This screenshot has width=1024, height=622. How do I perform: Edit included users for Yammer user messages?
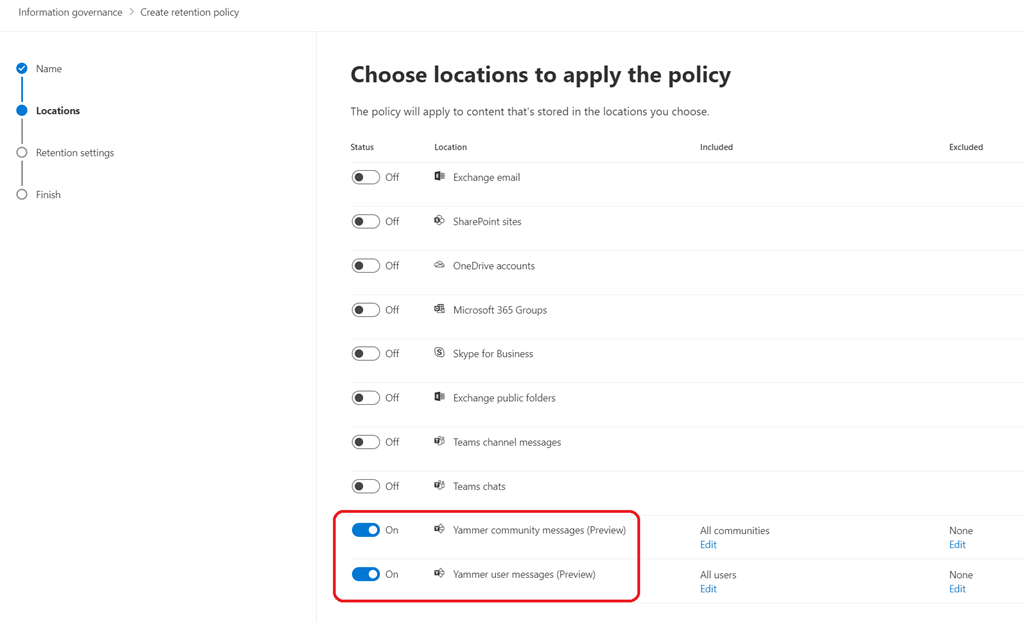click(x=708, y=589)
